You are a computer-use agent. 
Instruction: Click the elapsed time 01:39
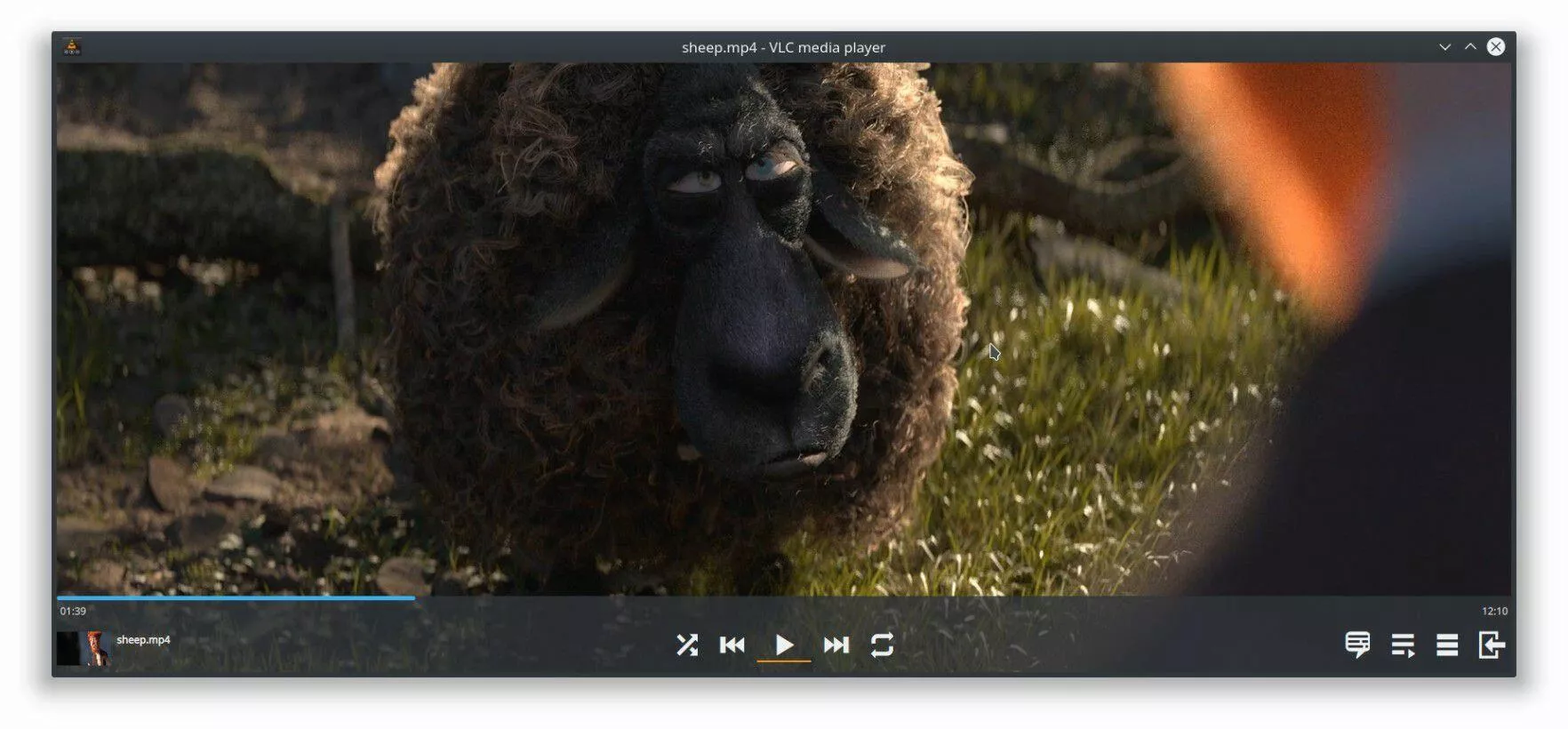coord(73,611)
